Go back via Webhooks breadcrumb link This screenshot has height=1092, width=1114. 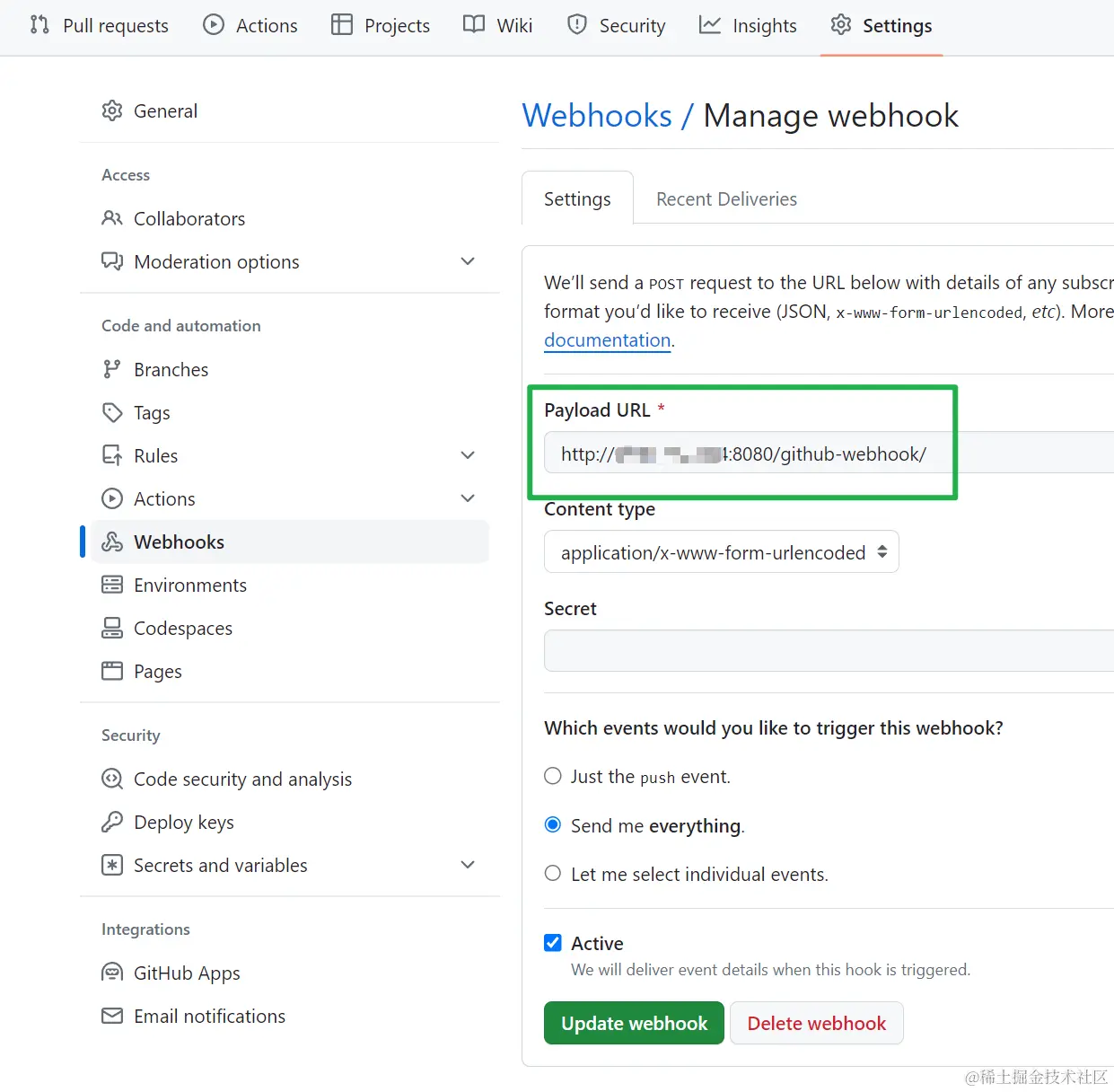point(597,116)
